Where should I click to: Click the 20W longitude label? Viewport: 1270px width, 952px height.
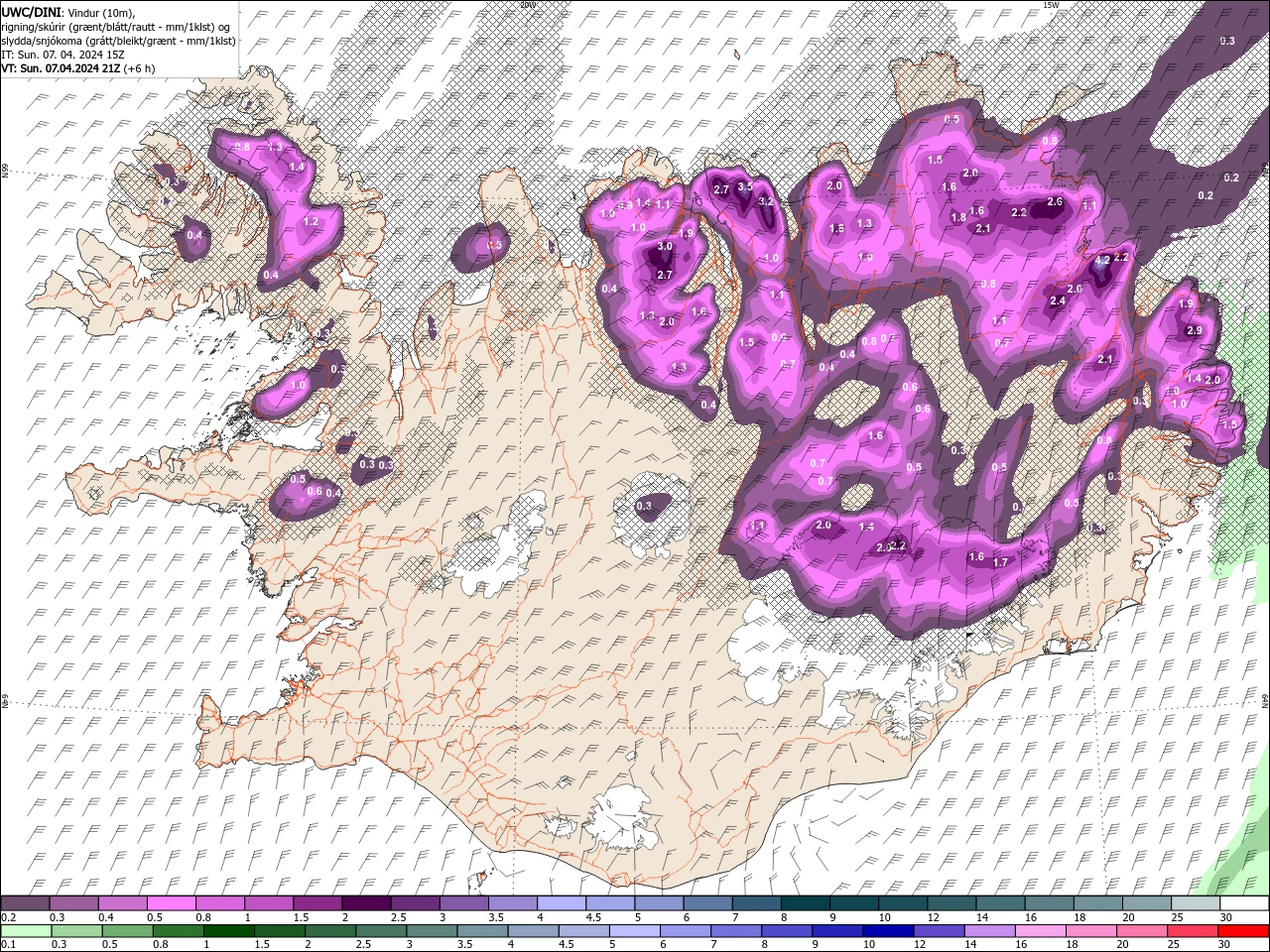click(527, 4)
